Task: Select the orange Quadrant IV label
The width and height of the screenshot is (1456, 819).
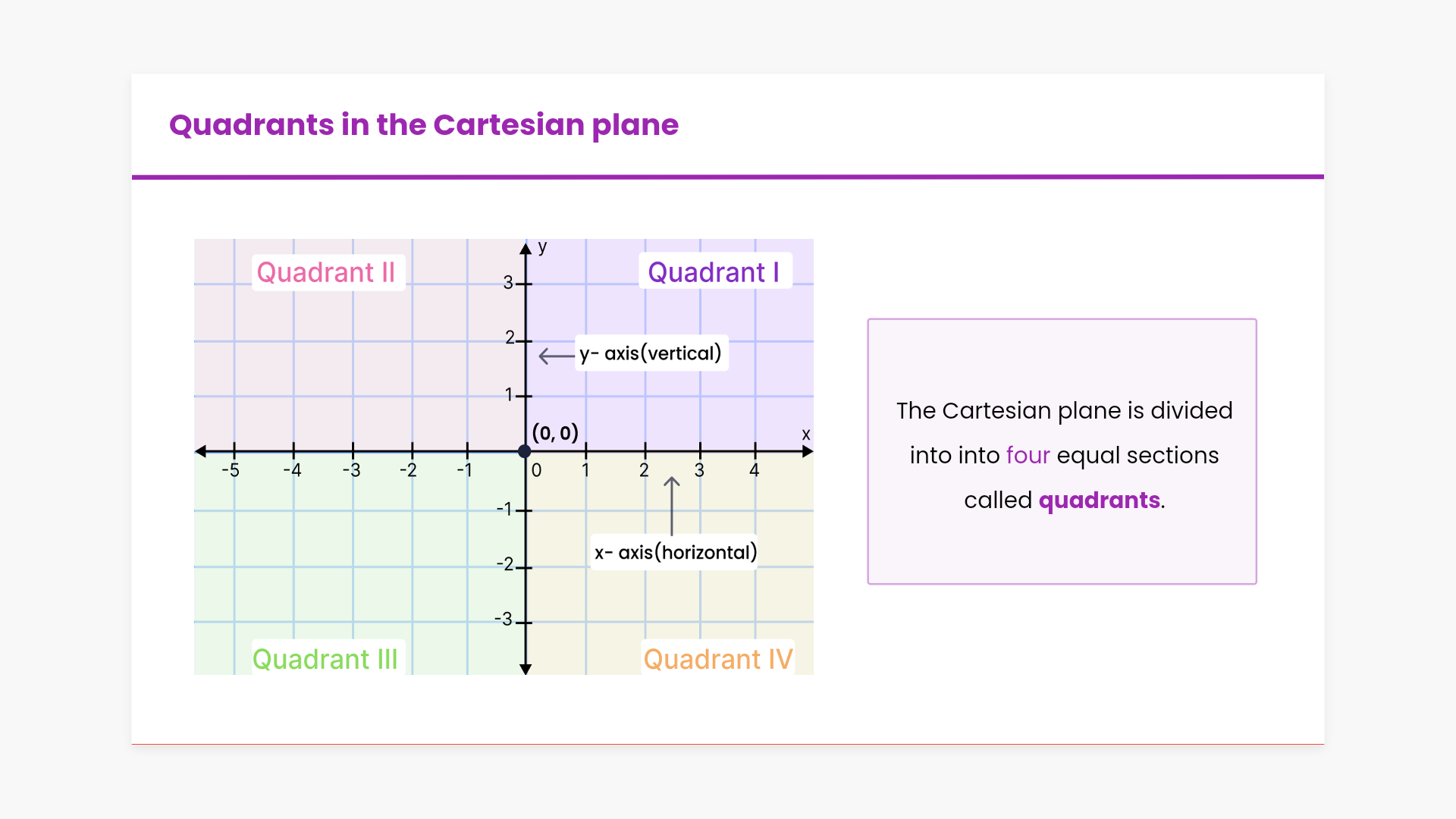Action: [x=717, y=659]
